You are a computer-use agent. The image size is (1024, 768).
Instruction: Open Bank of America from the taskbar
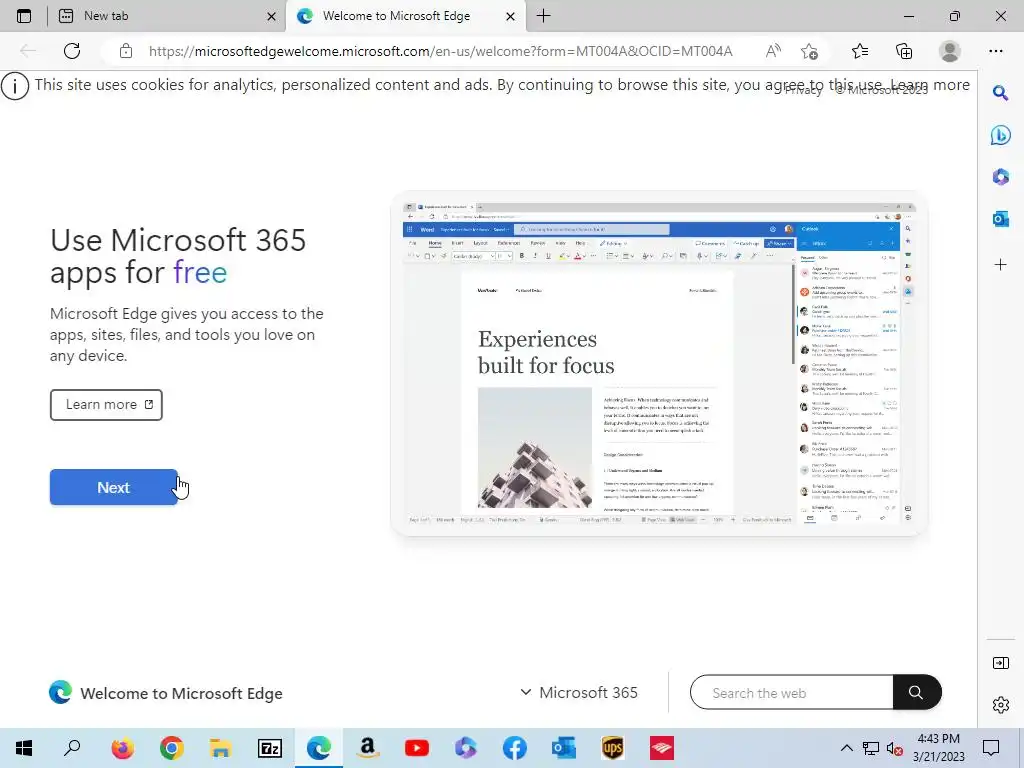tap(662, 748)
